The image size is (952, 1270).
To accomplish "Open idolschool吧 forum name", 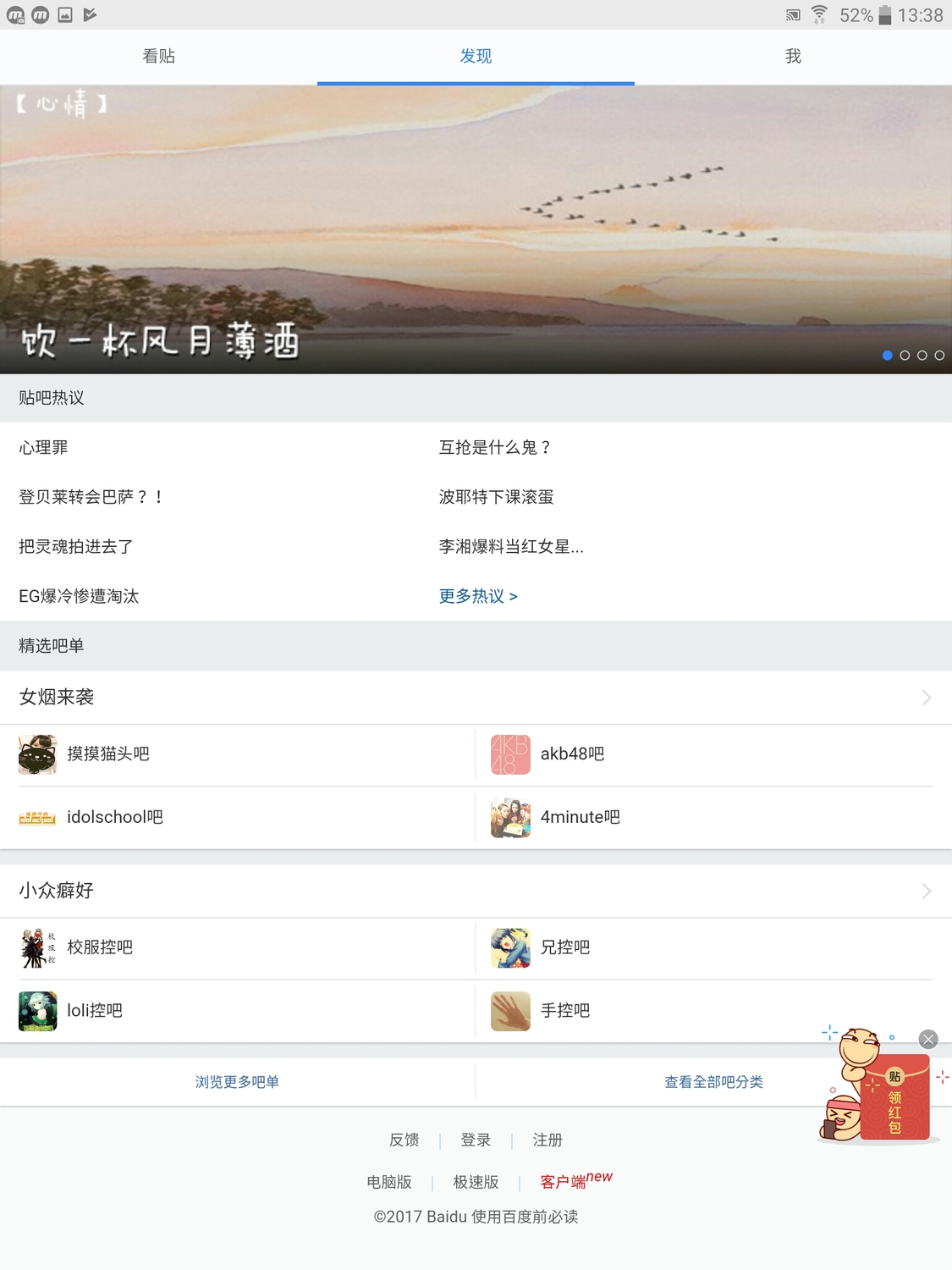I will point(115,817).
